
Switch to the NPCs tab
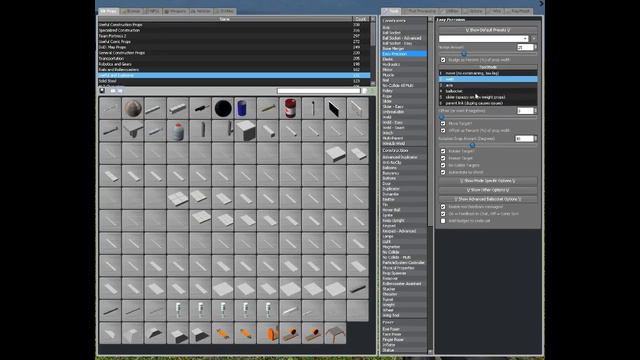153,11
